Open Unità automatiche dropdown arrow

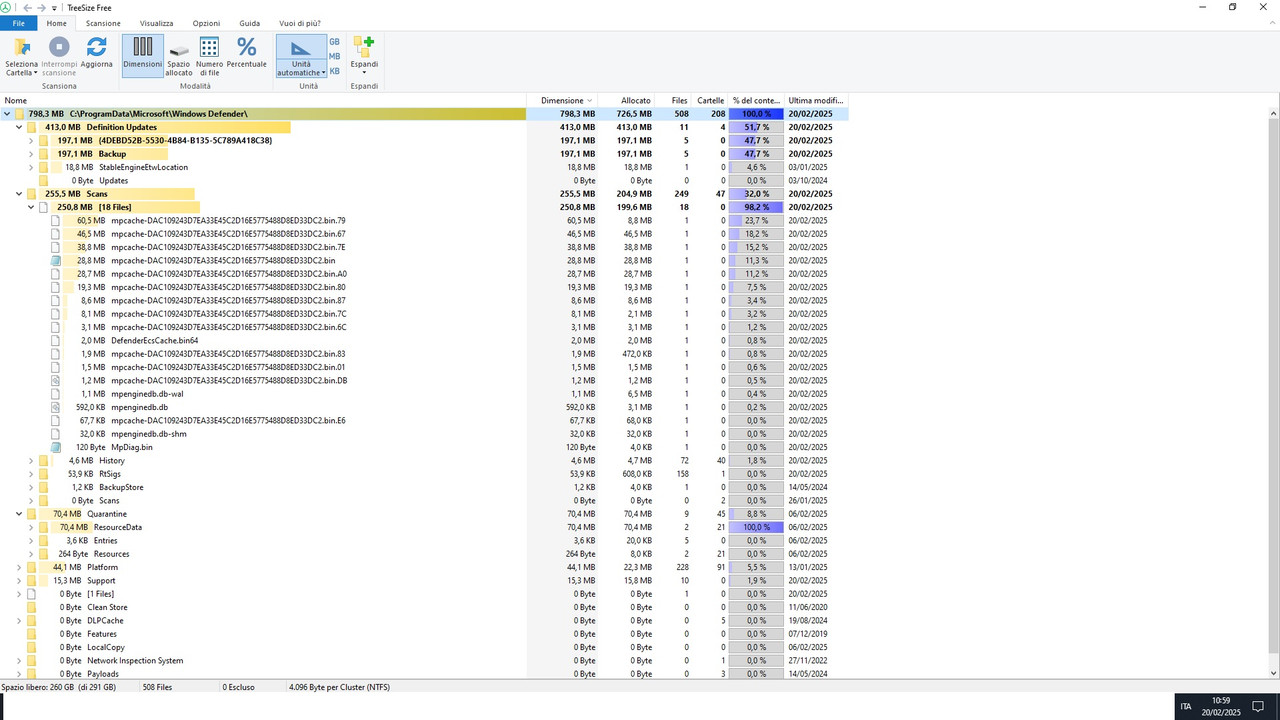324,73
